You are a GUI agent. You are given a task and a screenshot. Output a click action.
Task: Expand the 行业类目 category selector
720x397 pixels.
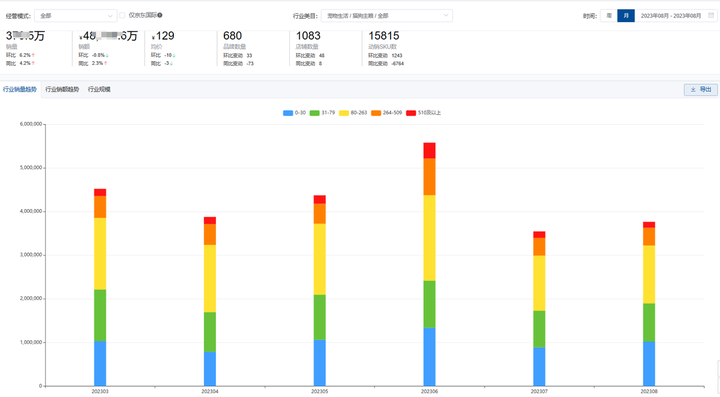click(x=387, y=16)
